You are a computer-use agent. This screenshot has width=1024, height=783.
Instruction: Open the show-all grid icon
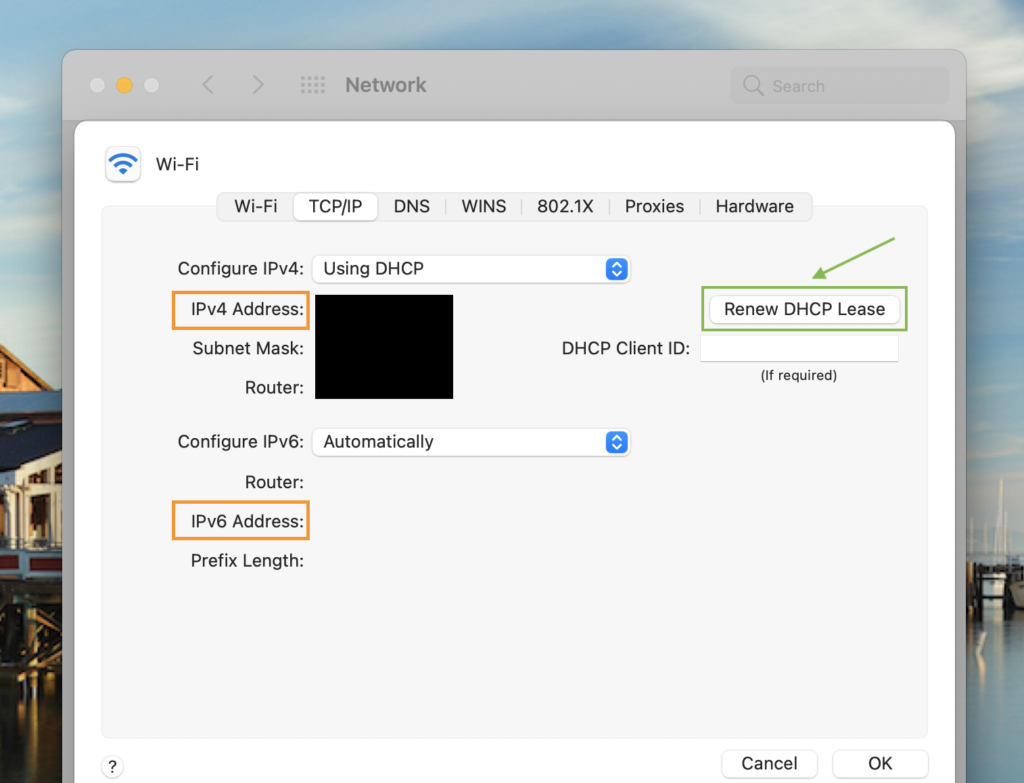[x=313, y=85]
